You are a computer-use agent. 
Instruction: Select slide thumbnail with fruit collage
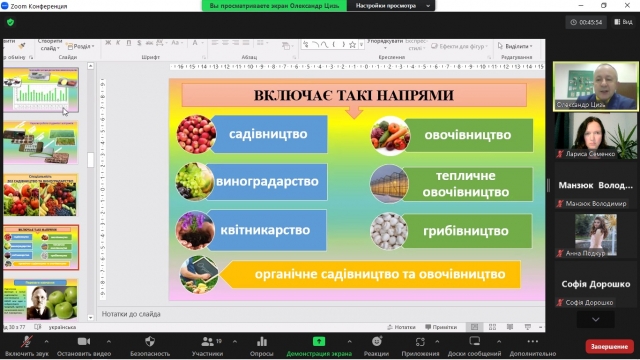pyautogui.click(x=41, y=195)
